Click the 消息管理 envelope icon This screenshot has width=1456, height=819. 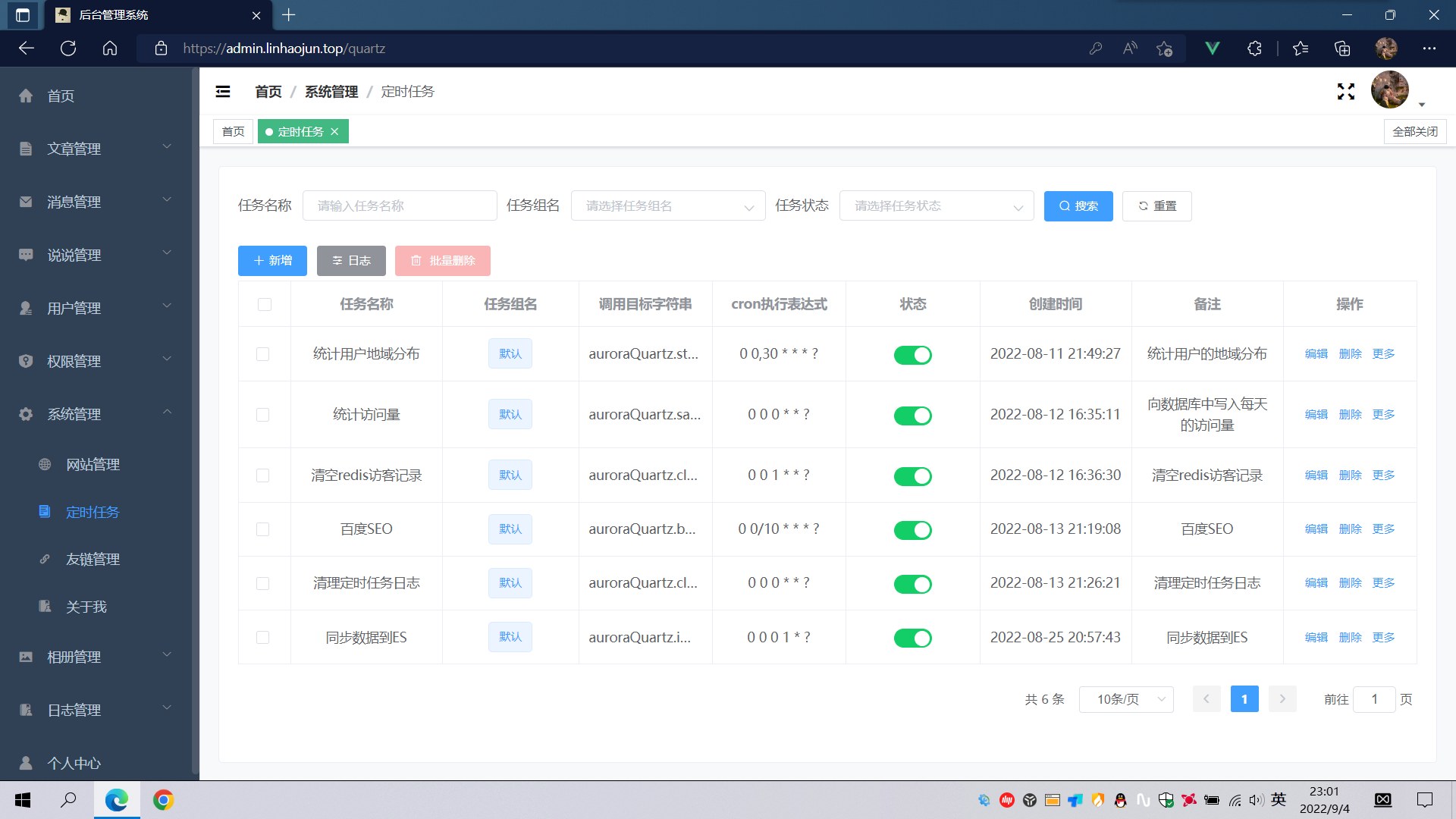(26, 202)
